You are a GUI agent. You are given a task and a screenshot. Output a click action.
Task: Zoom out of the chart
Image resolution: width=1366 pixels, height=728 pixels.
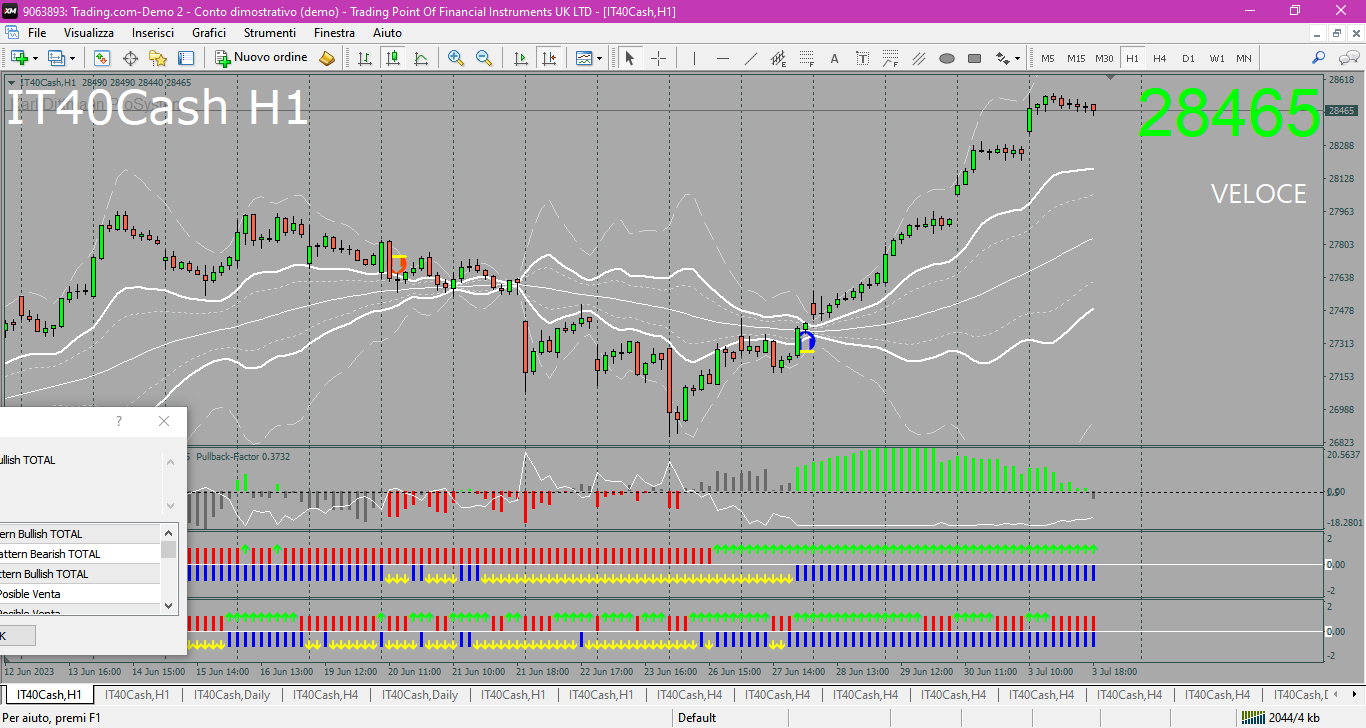point(484,58)
